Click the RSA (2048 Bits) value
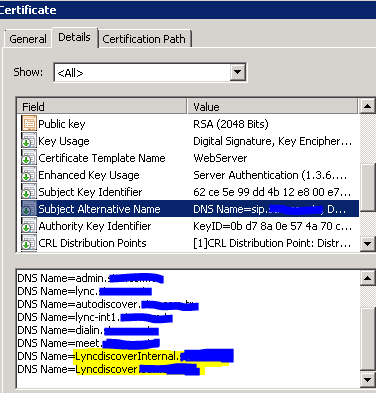Viewport: 376px width, 393px height. click(231, 124)
